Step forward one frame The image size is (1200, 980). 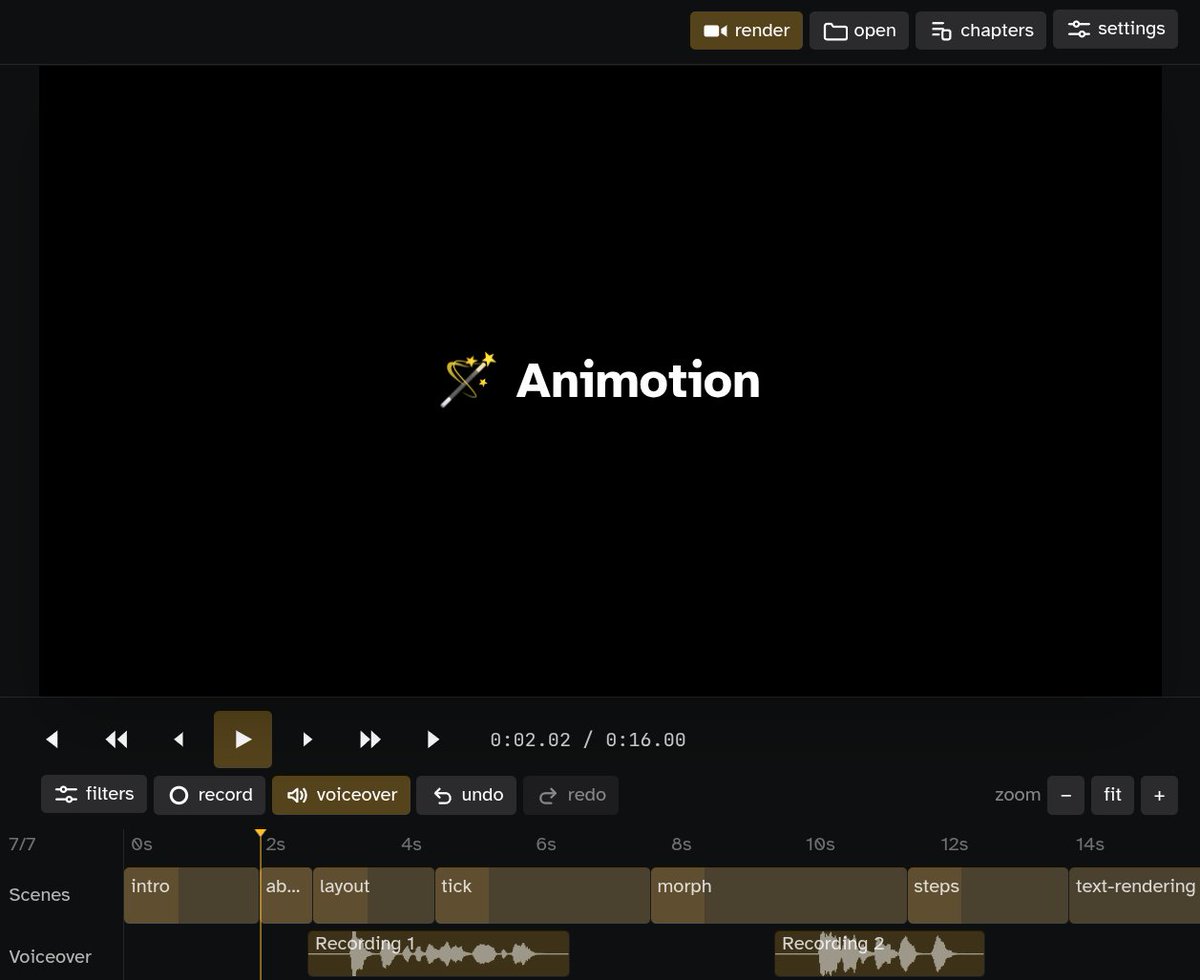[307, 740]
